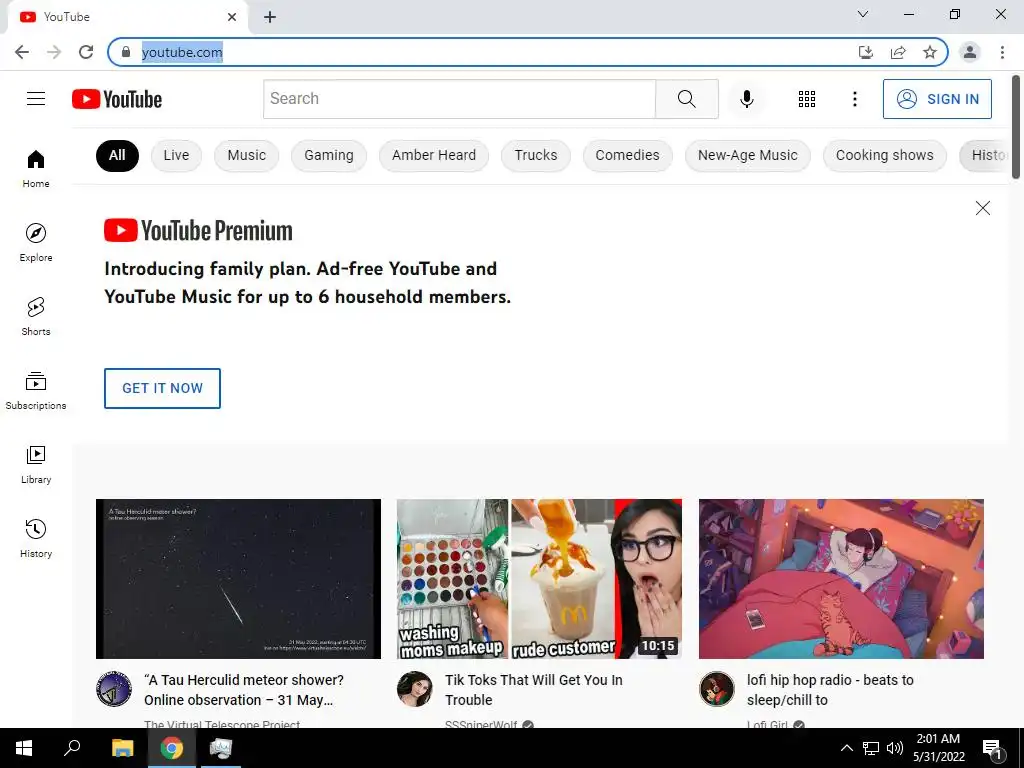Open Explore in sidebar
The image size is (1024, 768).
click(x=36, y=242)
